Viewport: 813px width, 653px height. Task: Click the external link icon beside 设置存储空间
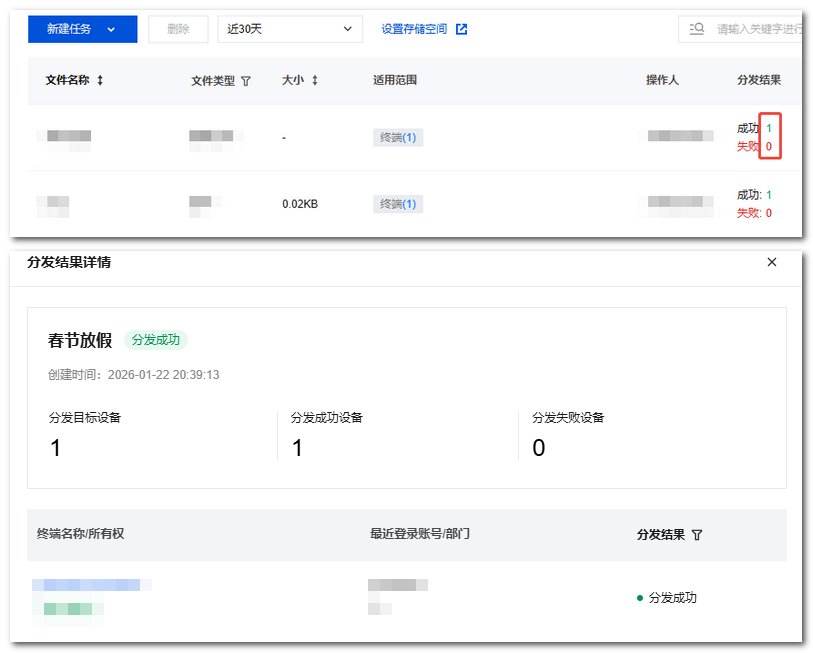tap(461, 29)
